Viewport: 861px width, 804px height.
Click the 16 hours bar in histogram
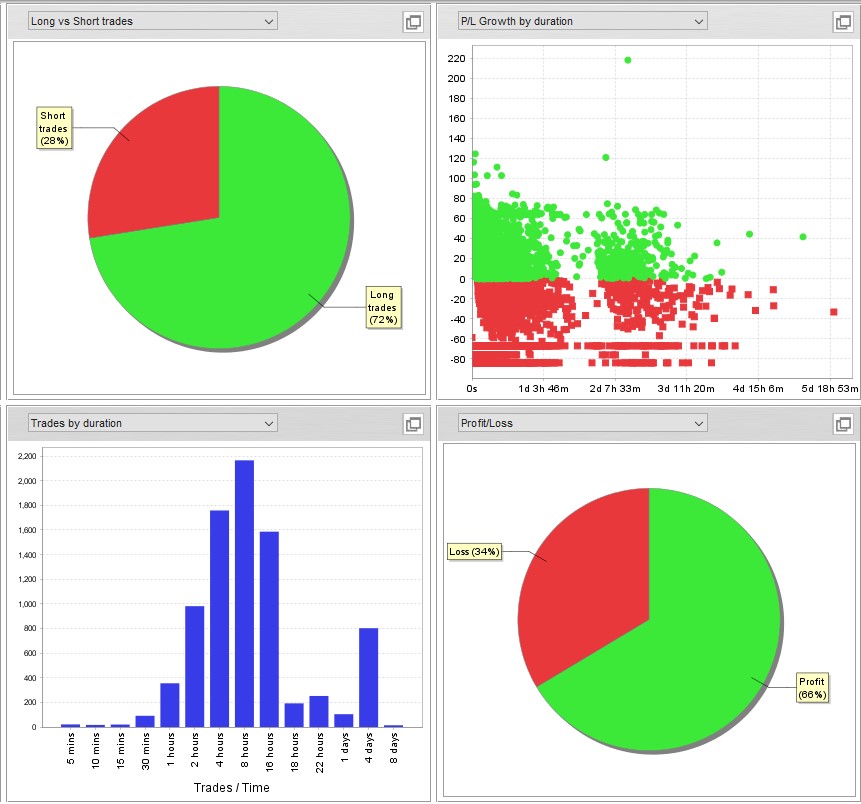click(269, 629)
